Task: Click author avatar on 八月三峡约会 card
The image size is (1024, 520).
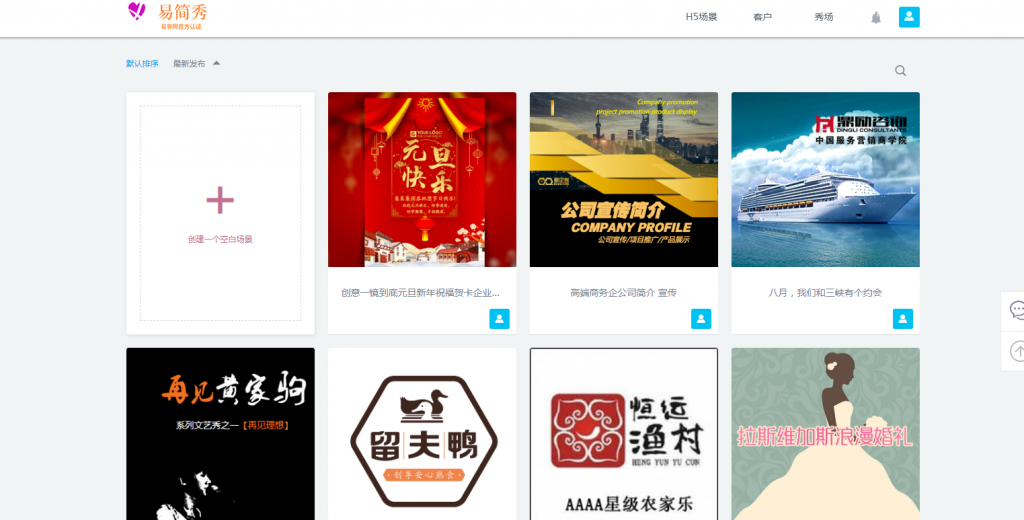Action: pyautogui.click(x=903, y=319)
